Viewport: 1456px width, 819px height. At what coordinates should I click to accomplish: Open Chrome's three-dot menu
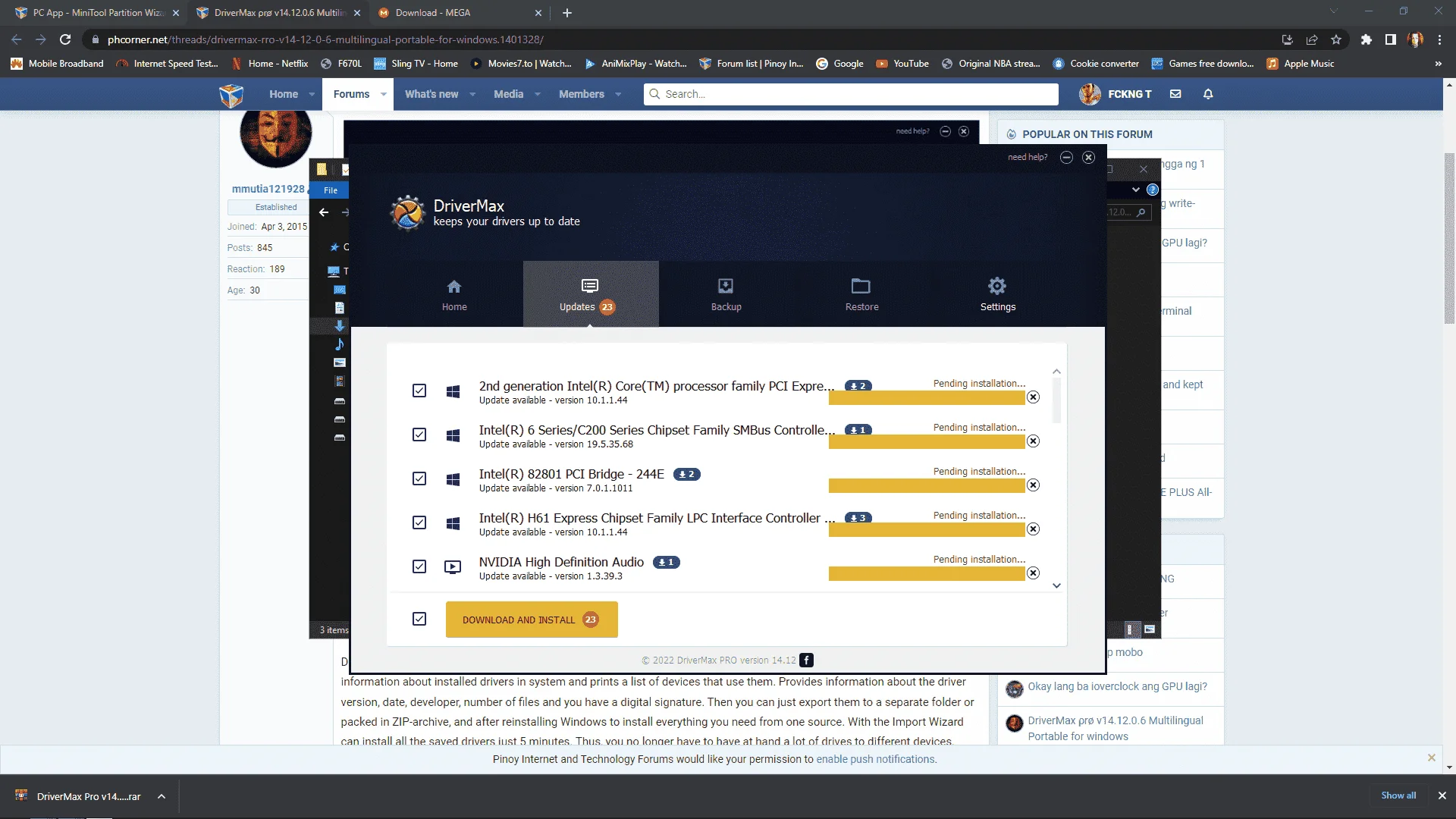(1439, 39)
